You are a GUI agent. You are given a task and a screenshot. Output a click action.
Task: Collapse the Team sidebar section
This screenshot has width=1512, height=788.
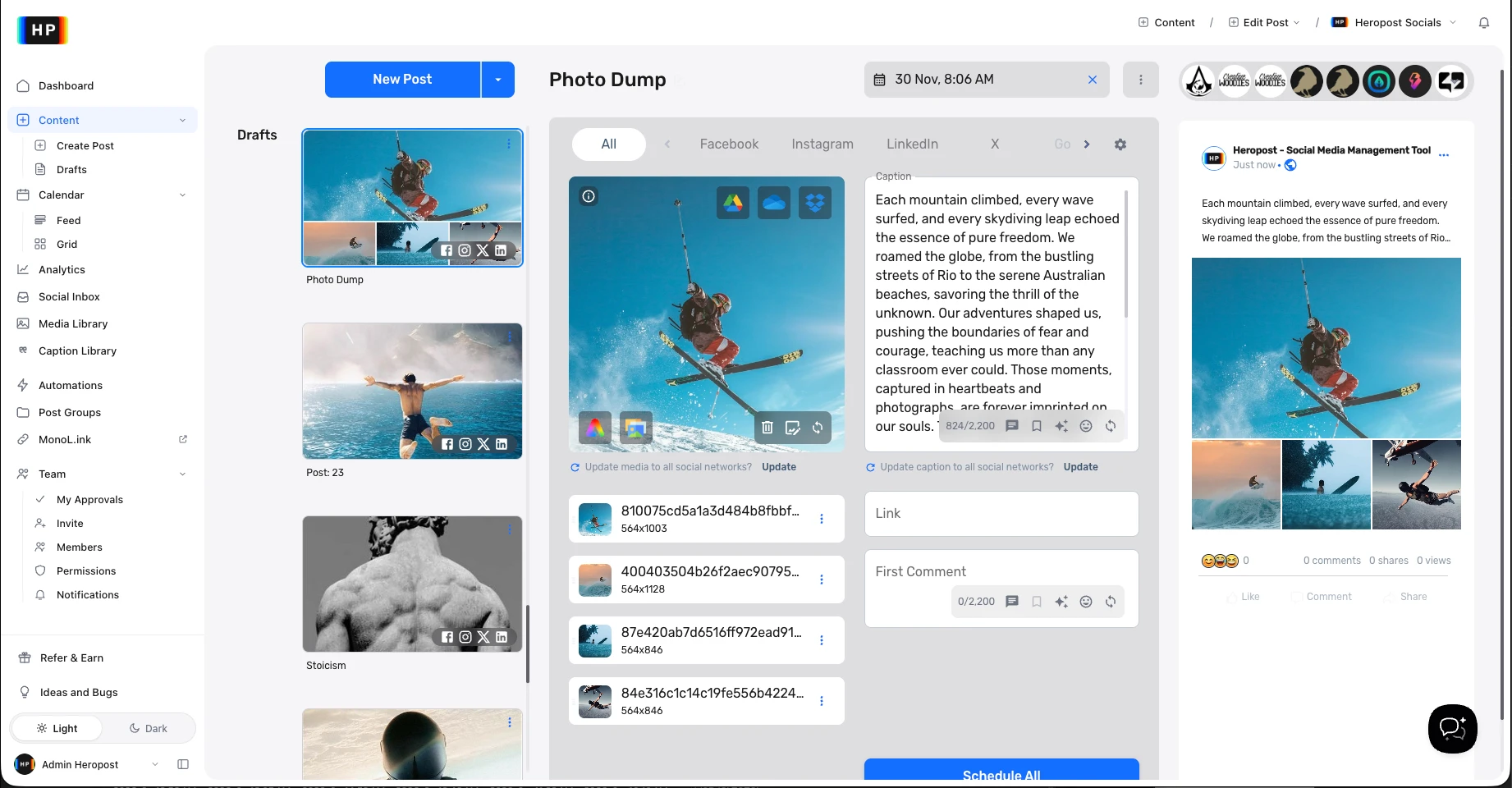[182, 474]
